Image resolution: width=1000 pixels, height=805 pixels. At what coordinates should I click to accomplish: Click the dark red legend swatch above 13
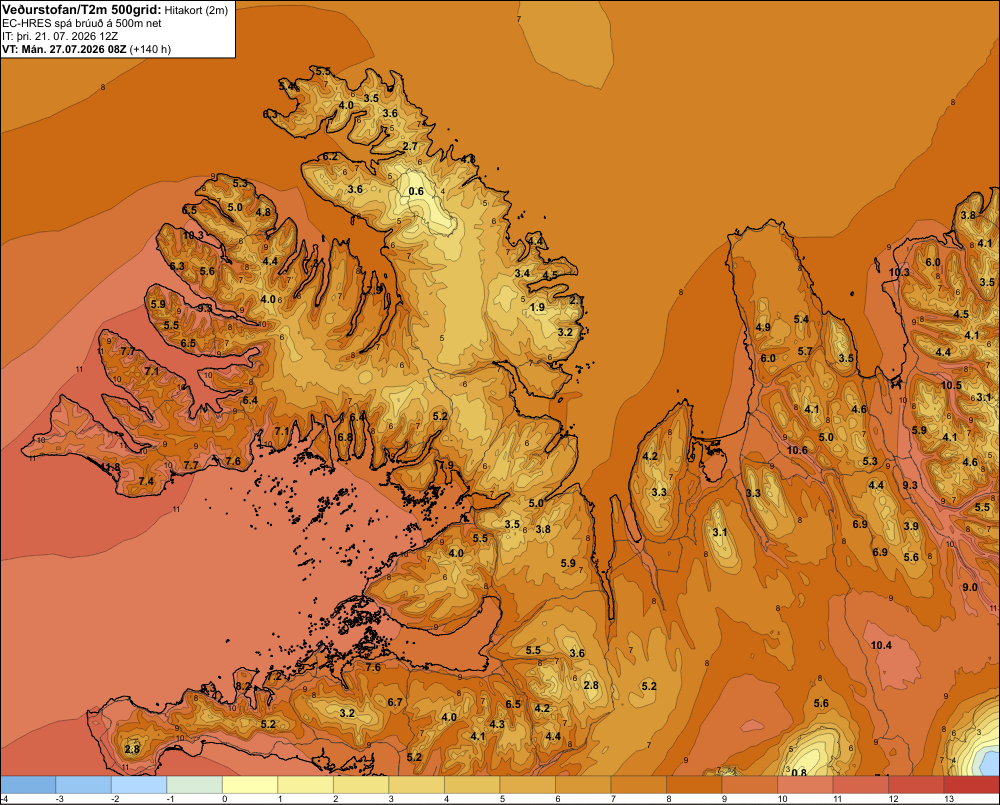pyautogui.click(x=971, y=785)
